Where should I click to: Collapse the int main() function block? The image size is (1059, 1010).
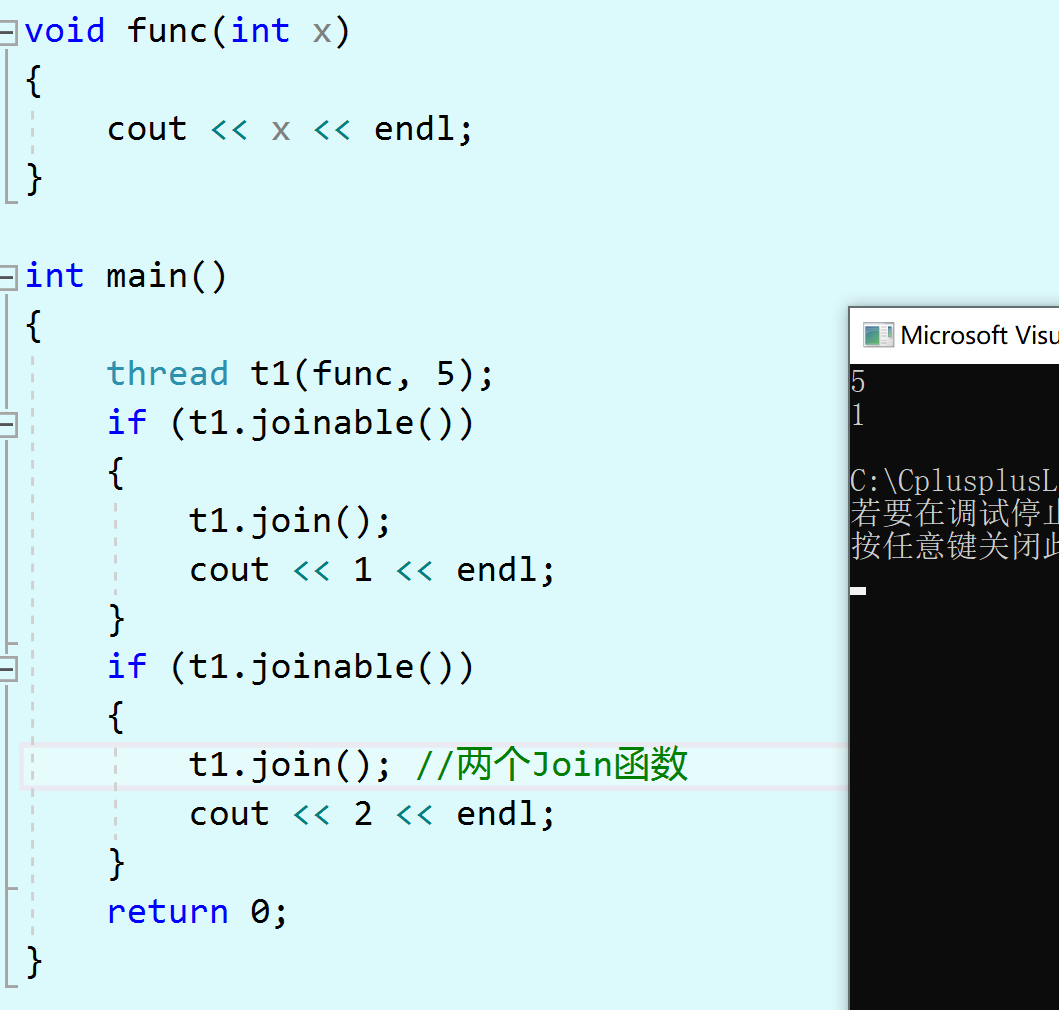[x=8, y=276]
